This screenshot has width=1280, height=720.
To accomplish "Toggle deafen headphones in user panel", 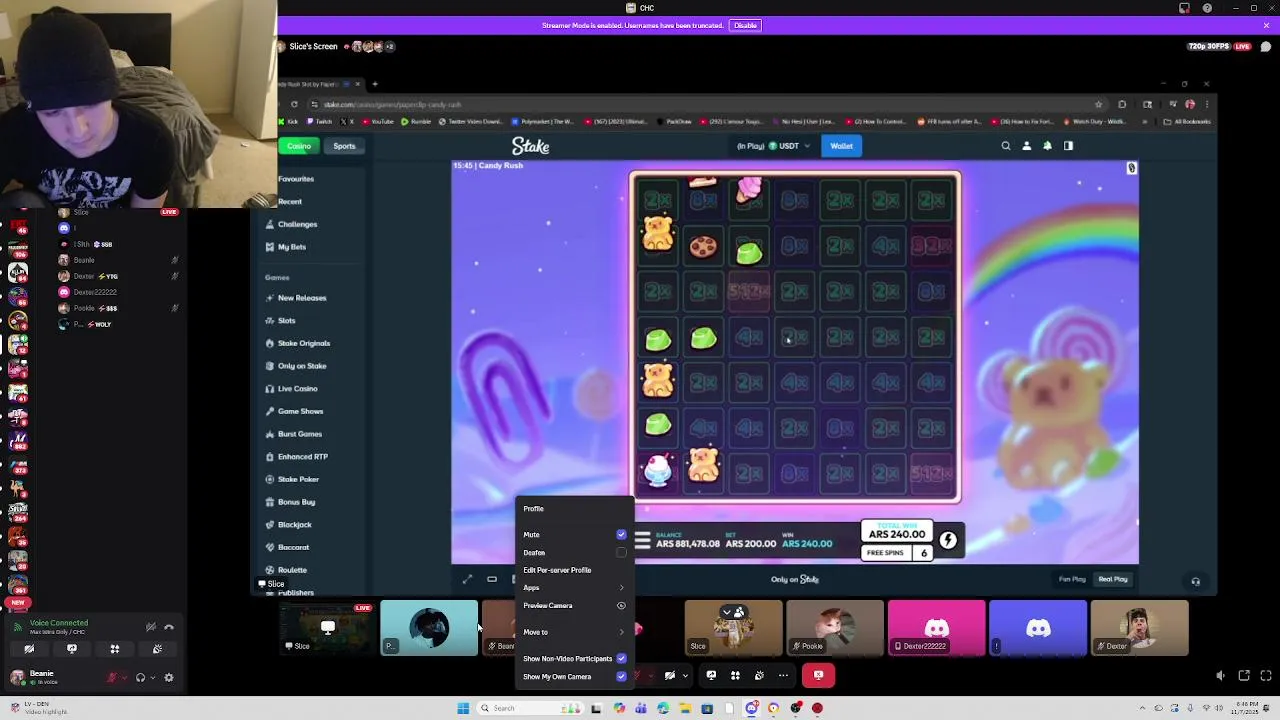I will [x=140, y=677].
